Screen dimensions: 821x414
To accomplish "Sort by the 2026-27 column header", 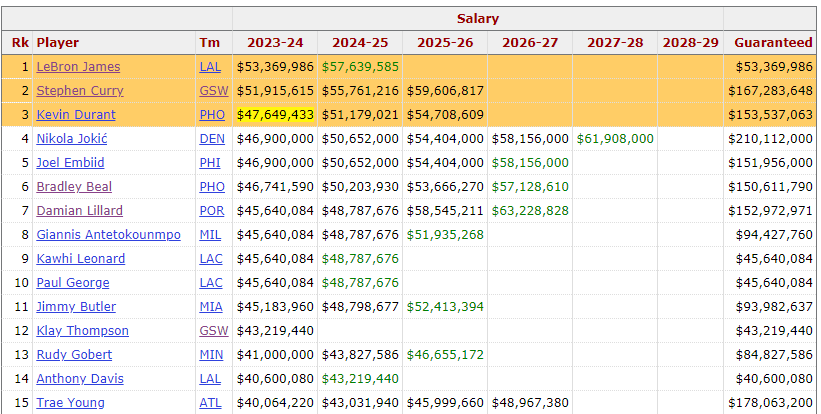I will coord(530,43).
